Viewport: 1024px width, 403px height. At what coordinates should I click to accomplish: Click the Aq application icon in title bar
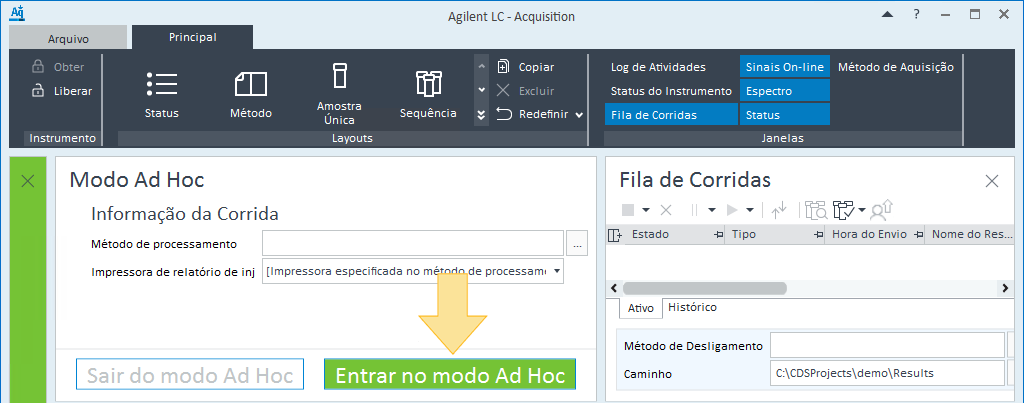click(x=17, y=12)
